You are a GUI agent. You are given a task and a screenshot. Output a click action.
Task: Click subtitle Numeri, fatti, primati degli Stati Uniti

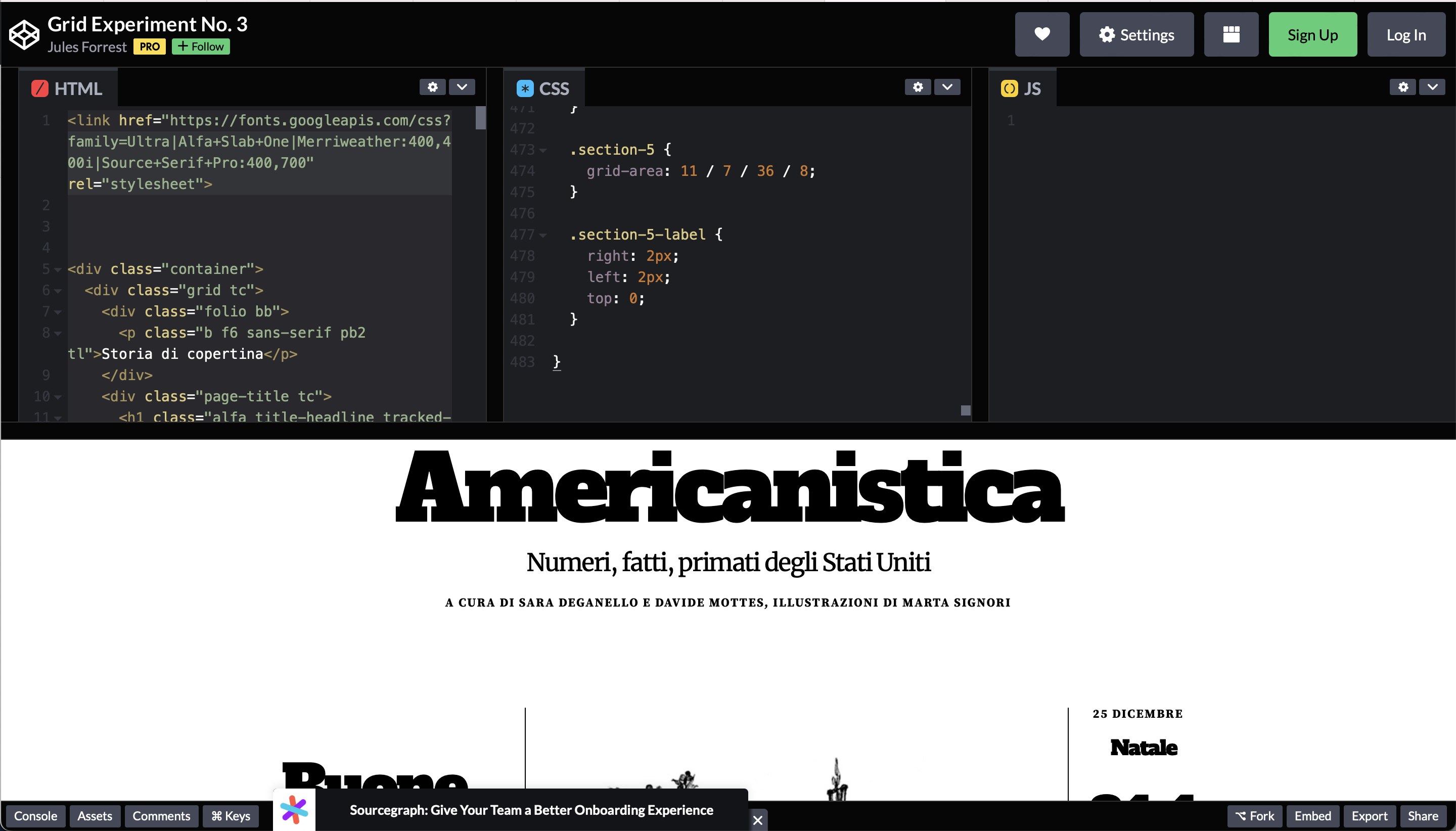pos(729,562)
